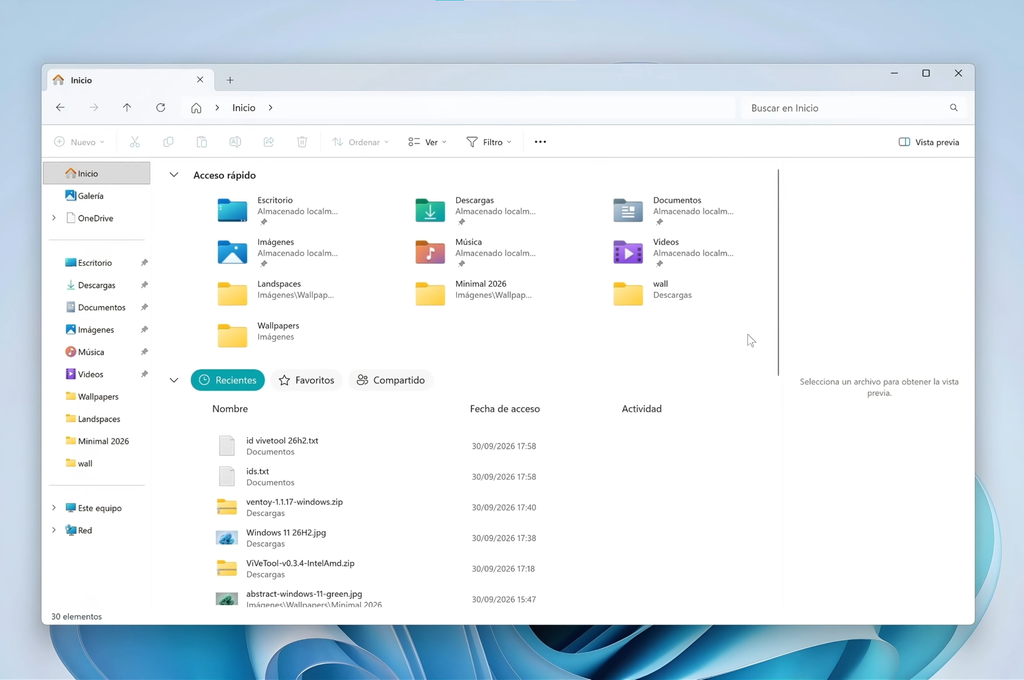Switch to the Recientes tab
The image size is (1024, 680).
point(227,380)
